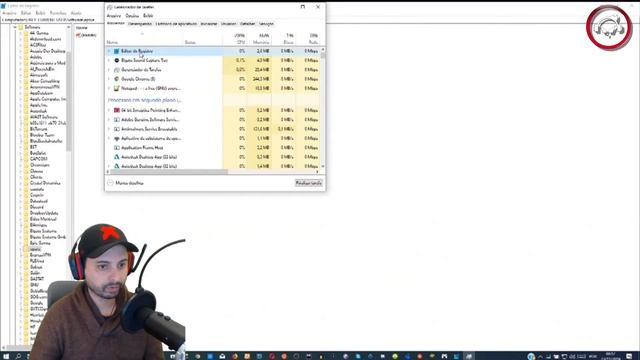
Task: Click the Task Manager title bar icon
Action: point(109,7)
